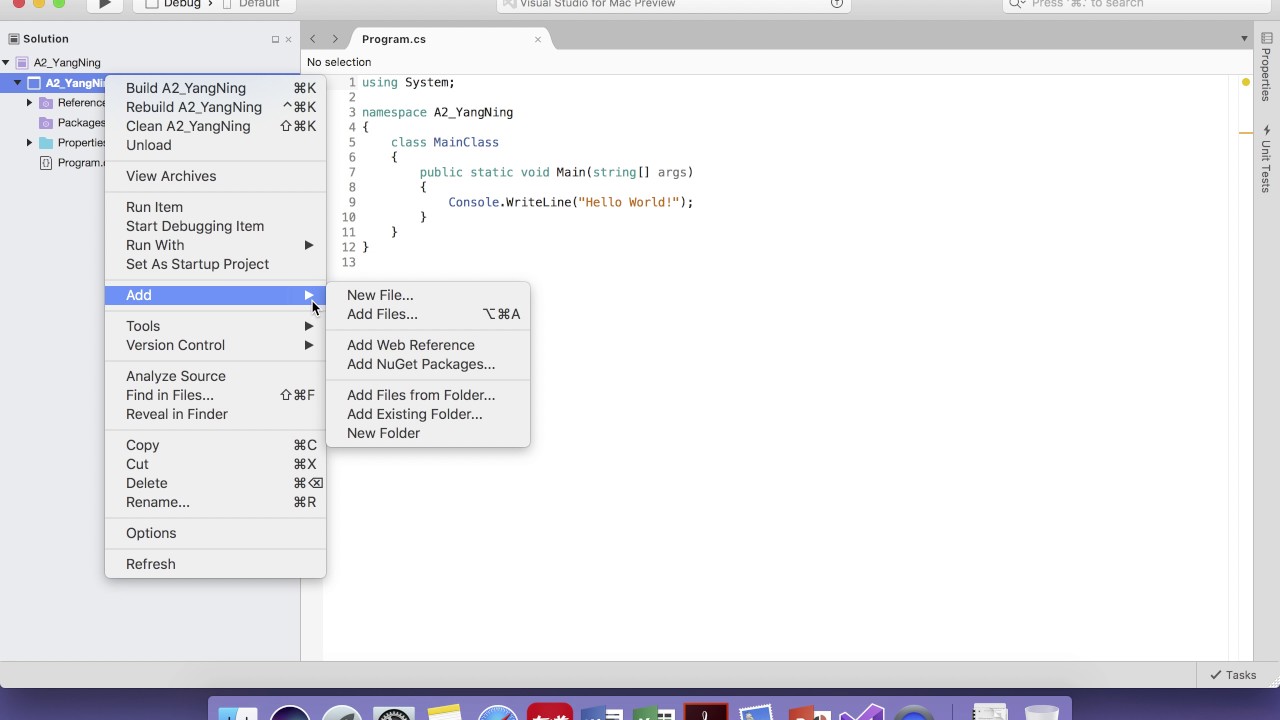The height and width of the screenshot is (720, 1280).
Task: Select the A2_YangNing solution icon
Action: [x=22, y=63]
